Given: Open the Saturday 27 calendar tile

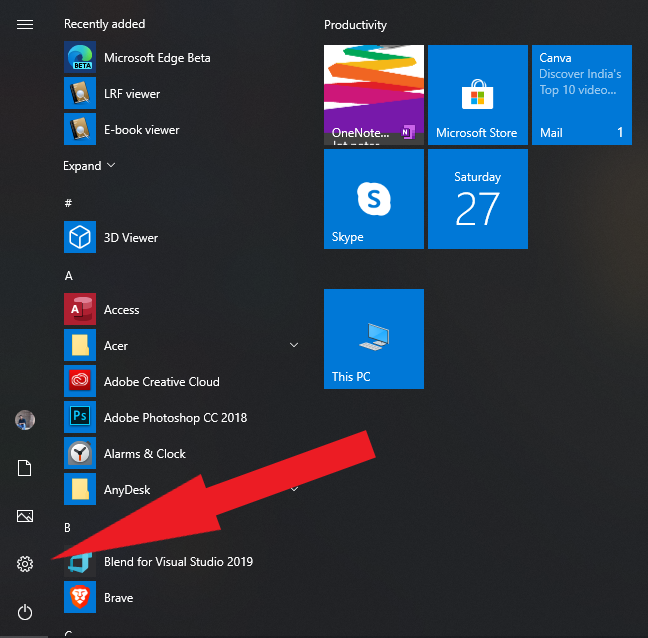Looking at the screenshot, I should pyautogui.click(x=478, y=199).
